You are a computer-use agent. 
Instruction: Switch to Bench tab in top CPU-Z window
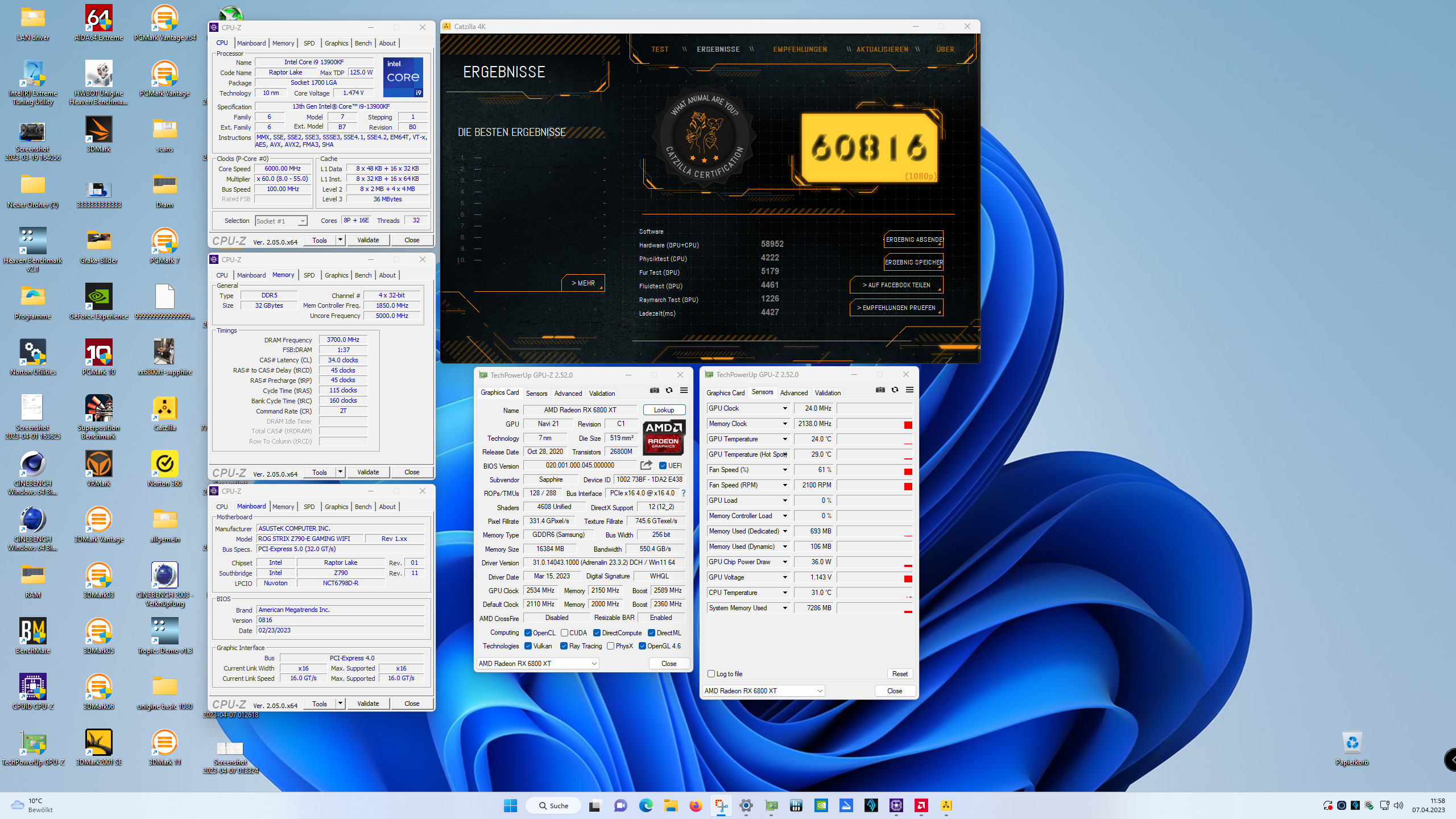pos(363,43)
